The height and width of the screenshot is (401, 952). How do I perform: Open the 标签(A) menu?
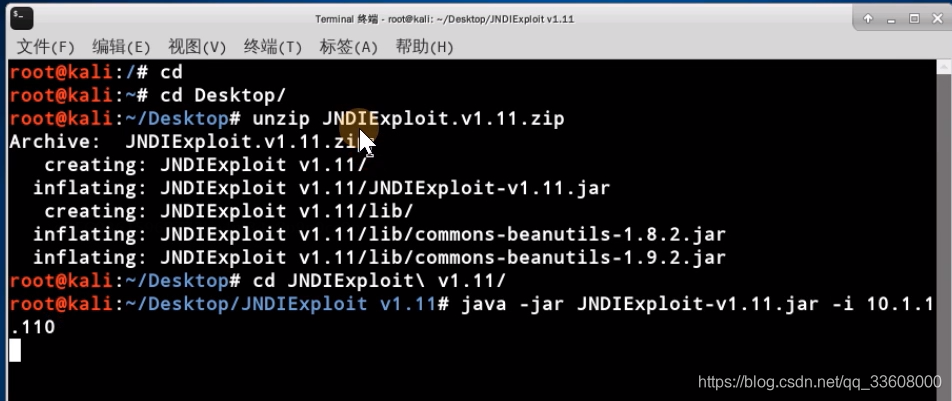pos(348,47)
